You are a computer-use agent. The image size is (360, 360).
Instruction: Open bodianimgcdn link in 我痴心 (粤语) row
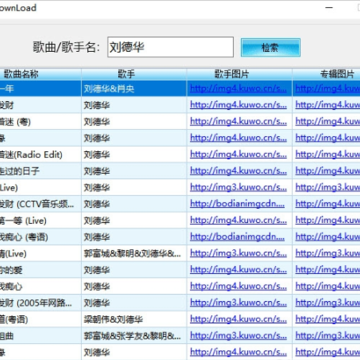pyautogui.click(x=237, y=237)
